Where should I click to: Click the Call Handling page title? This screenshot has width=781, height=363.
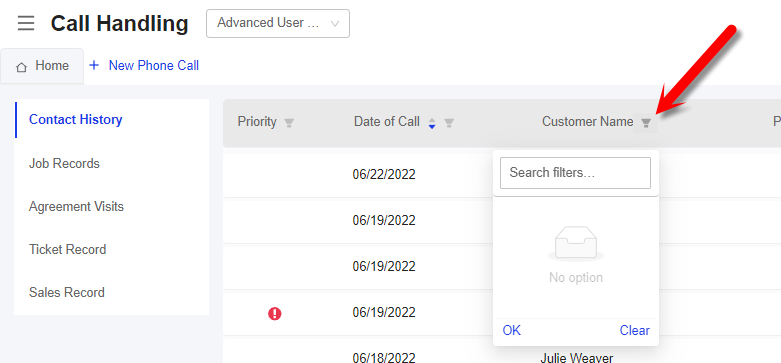click(120, 23)
